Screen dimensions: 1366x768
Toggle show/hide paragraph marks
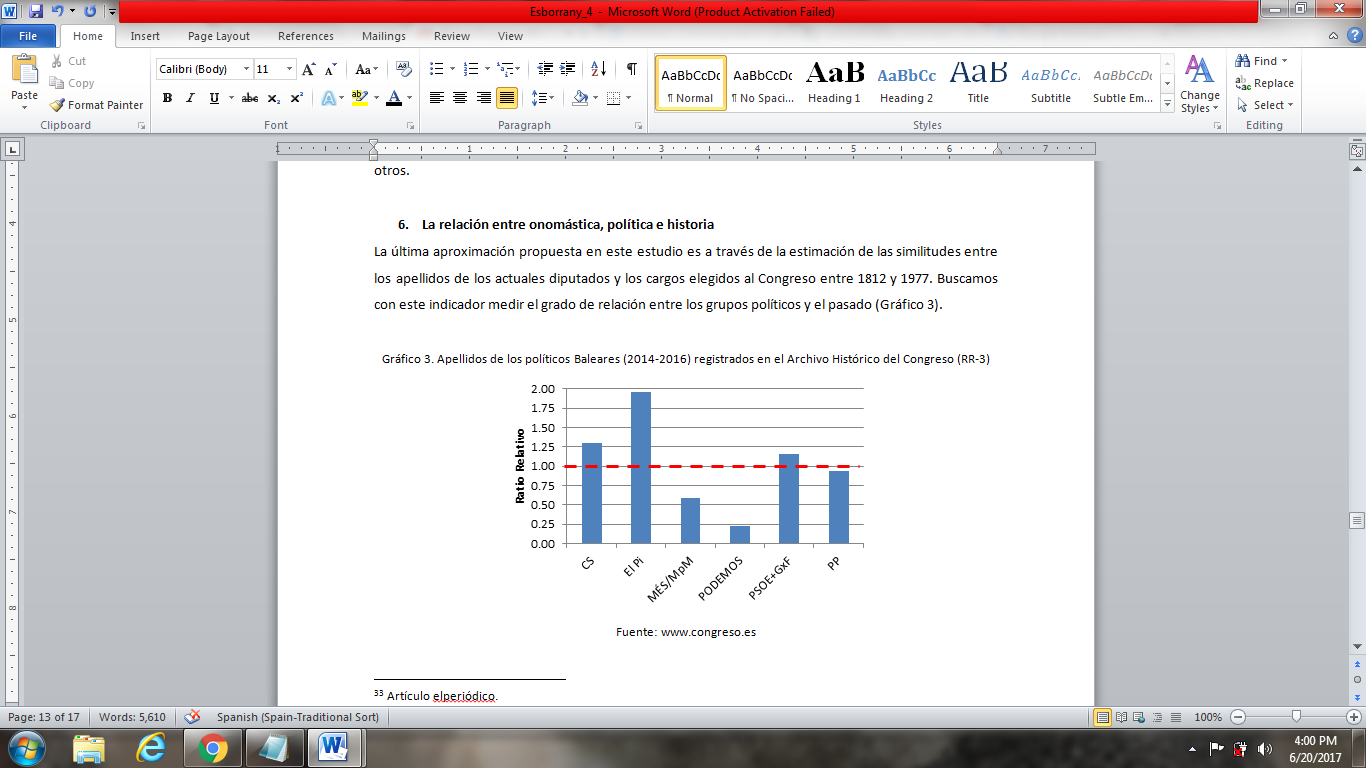pyautogui.click(x=631, y=69)
